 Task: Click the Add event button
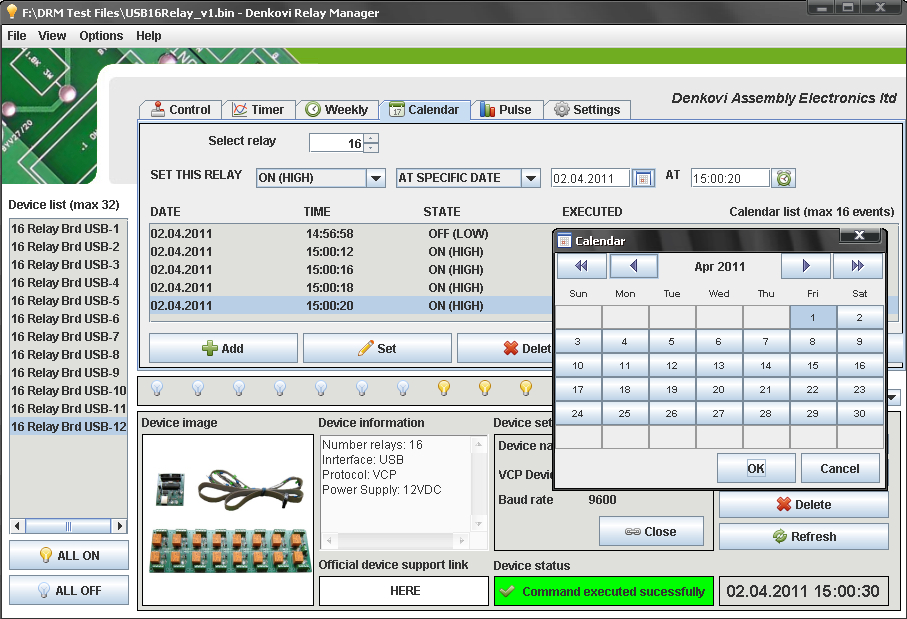[x=223, y=348]
